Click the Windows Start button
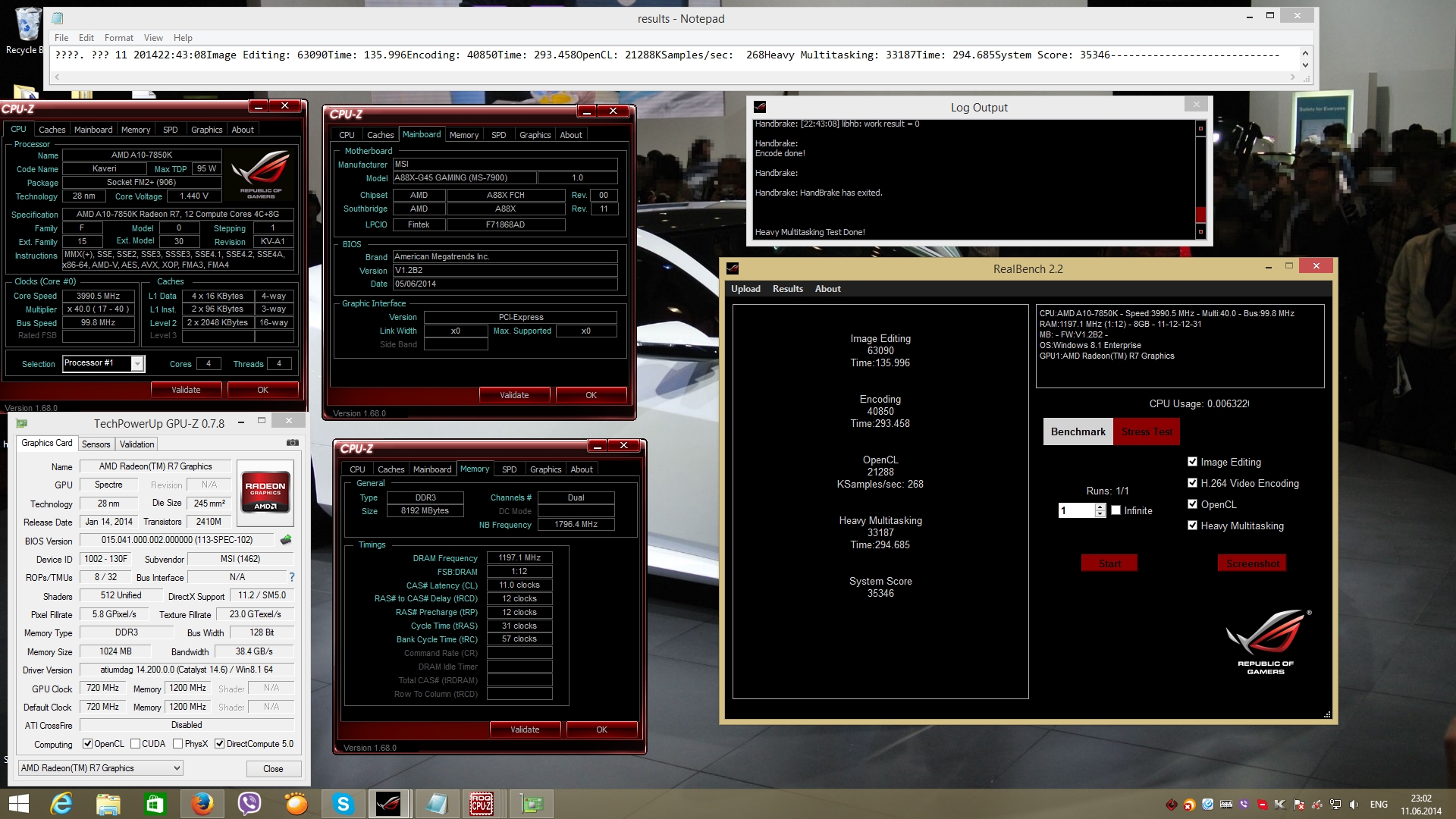 (19, 804)
